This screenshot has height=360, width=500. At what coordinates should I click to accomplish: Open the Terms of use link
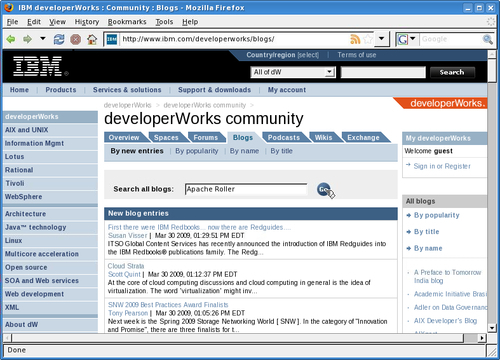pos(357,55)
